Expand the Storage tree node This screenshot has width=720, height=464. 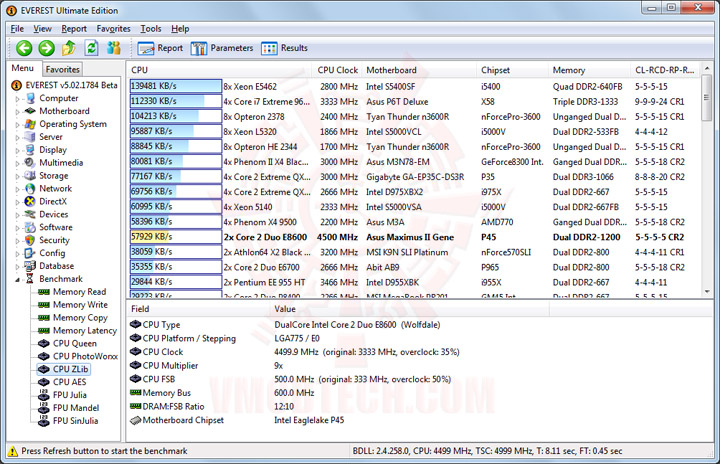pos(18,176)
